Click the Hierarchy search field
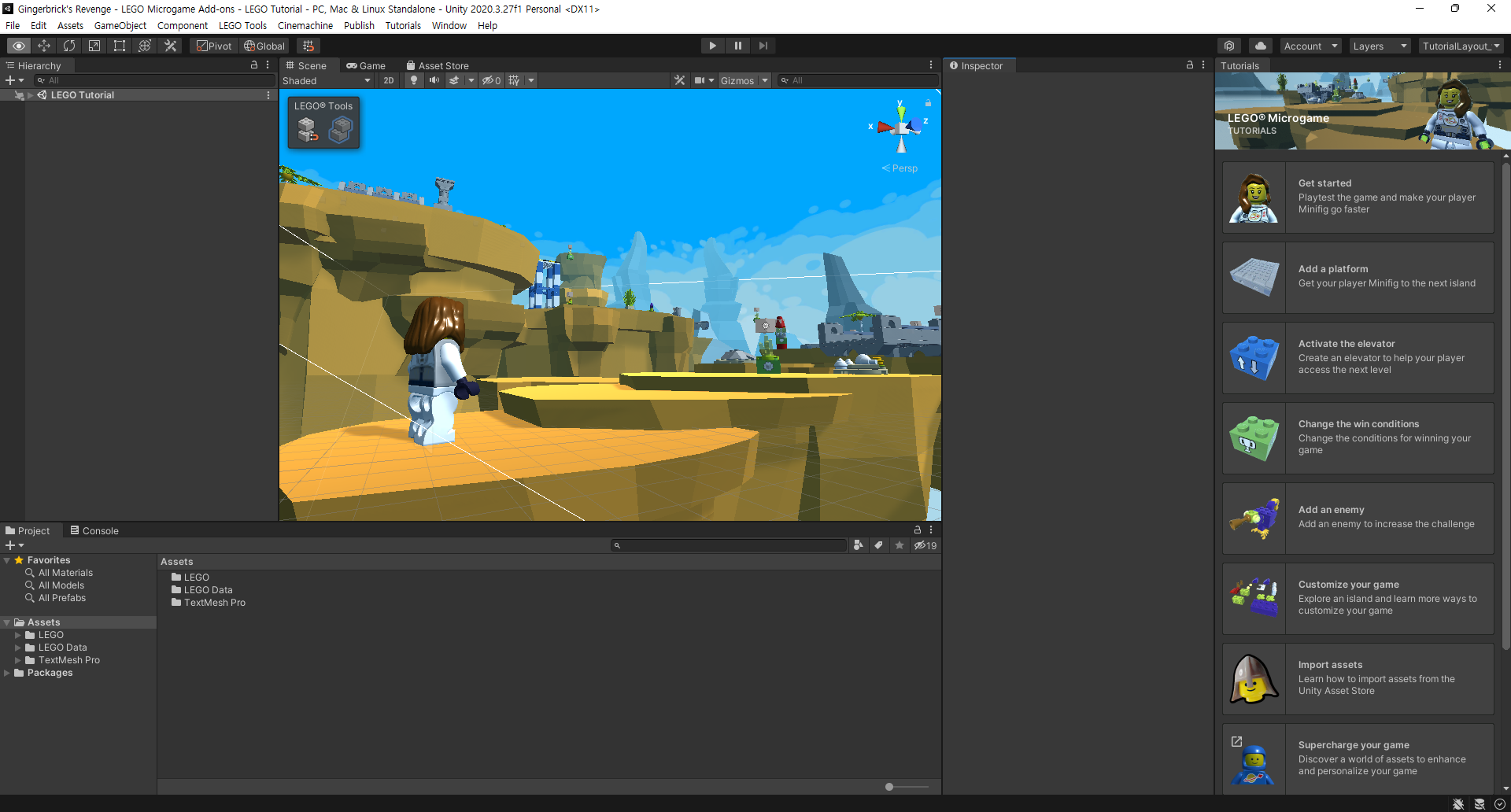The image size is (1511, 812). coord(154,80)
